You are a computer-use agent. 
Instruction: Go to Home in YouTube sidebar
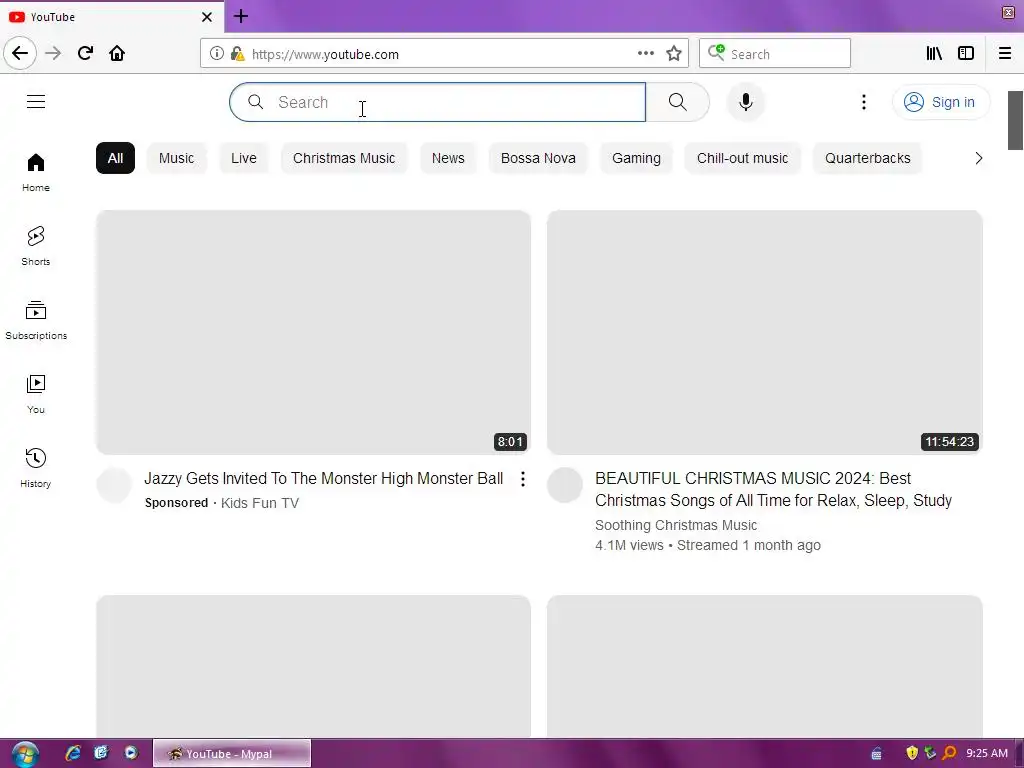(36, 172)
